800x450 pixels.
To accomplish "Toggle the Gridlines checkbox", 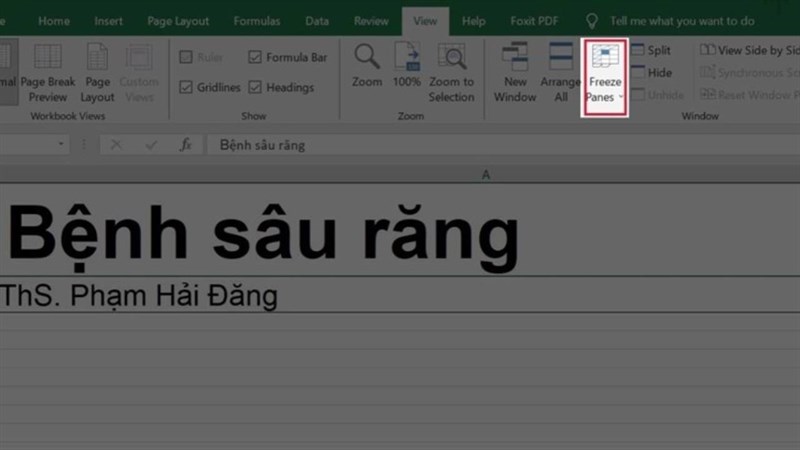I will point(186,87).
